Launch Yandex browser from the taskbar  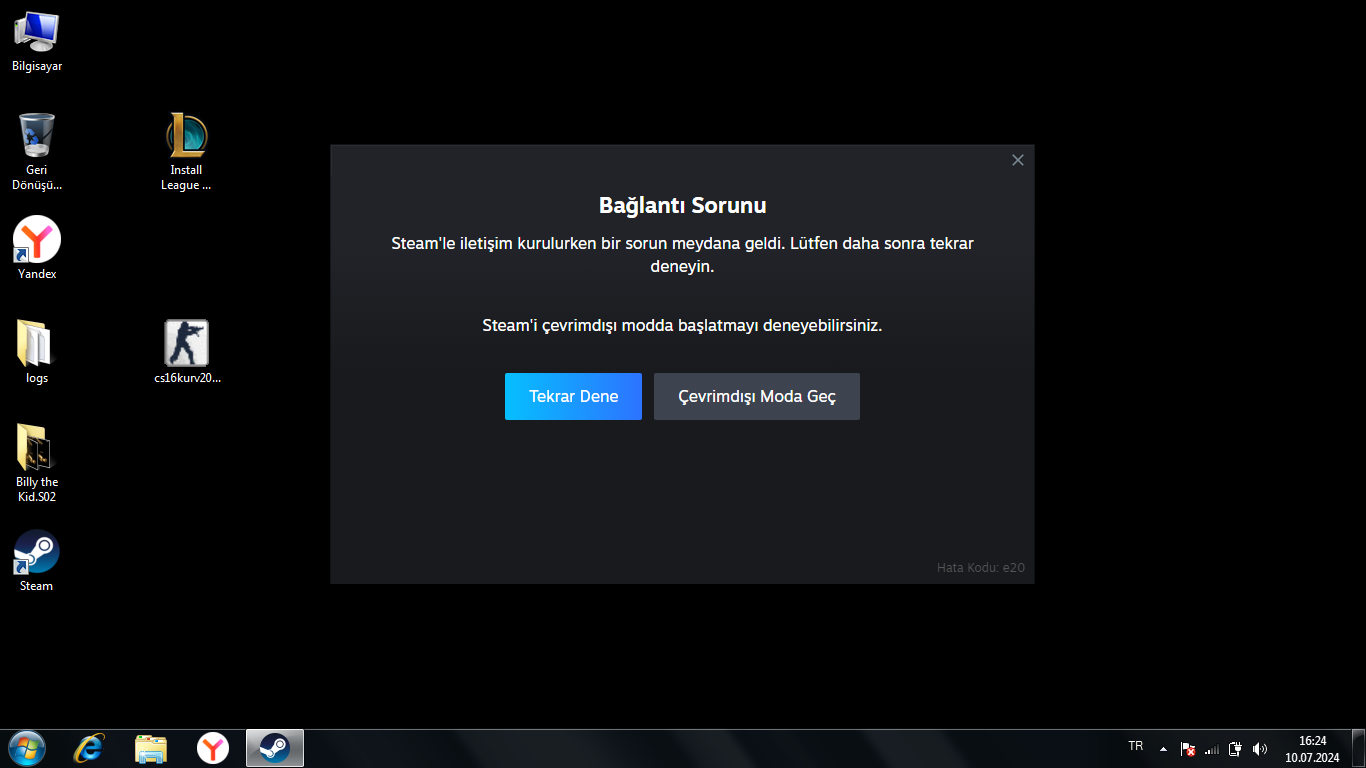click(x=212, y=748)
